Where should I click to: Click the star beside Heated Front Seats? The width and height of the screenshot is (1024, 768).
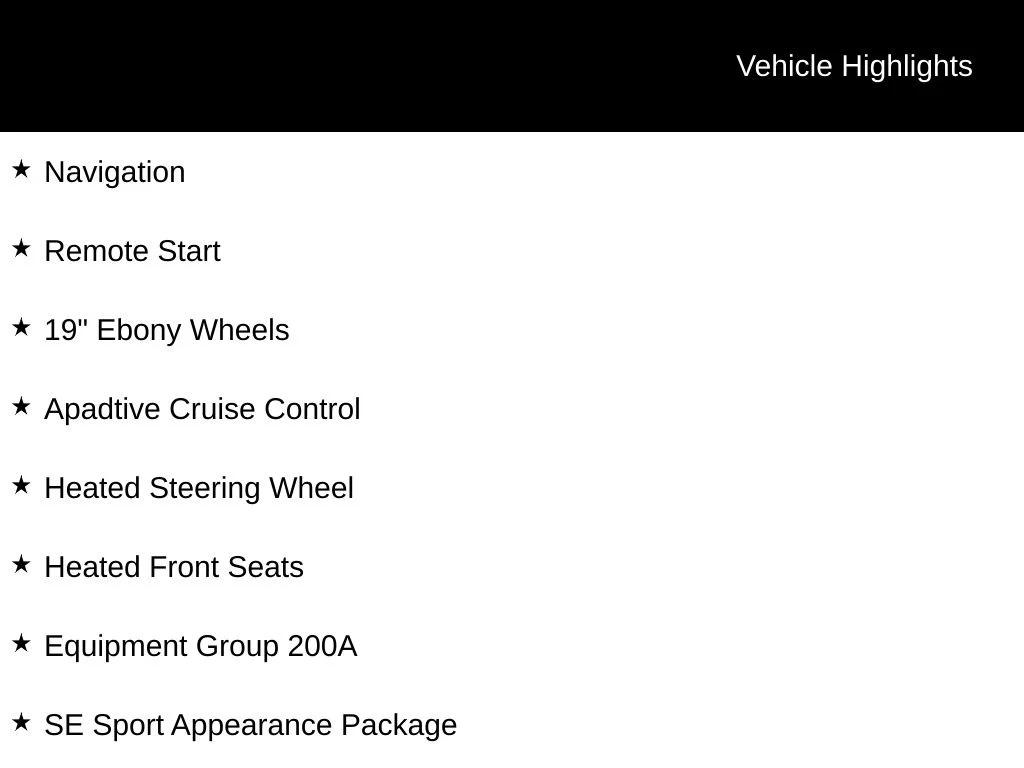pos(21,564)
